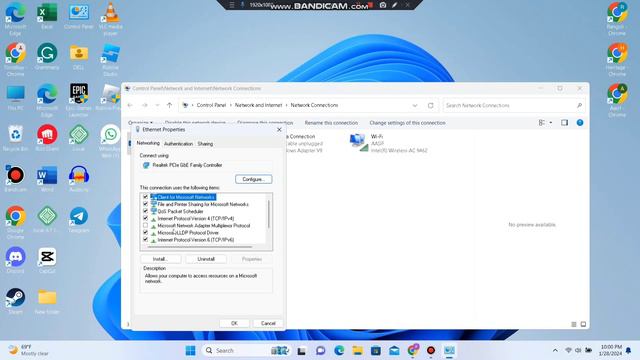The width and height of the screenshot is (640, 360).
Task: Open Excel desktop shortcut
Action: [x=47, y=17]
